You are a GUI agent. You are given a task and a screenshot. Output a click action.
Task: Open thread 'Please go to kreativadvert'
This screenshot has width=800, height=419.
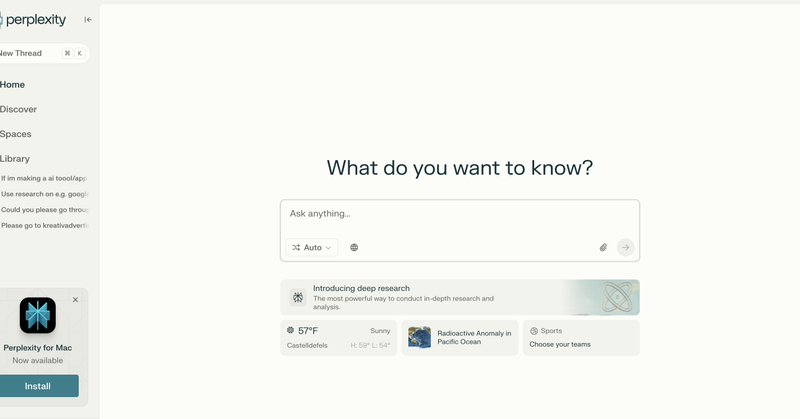click(44, 225)
